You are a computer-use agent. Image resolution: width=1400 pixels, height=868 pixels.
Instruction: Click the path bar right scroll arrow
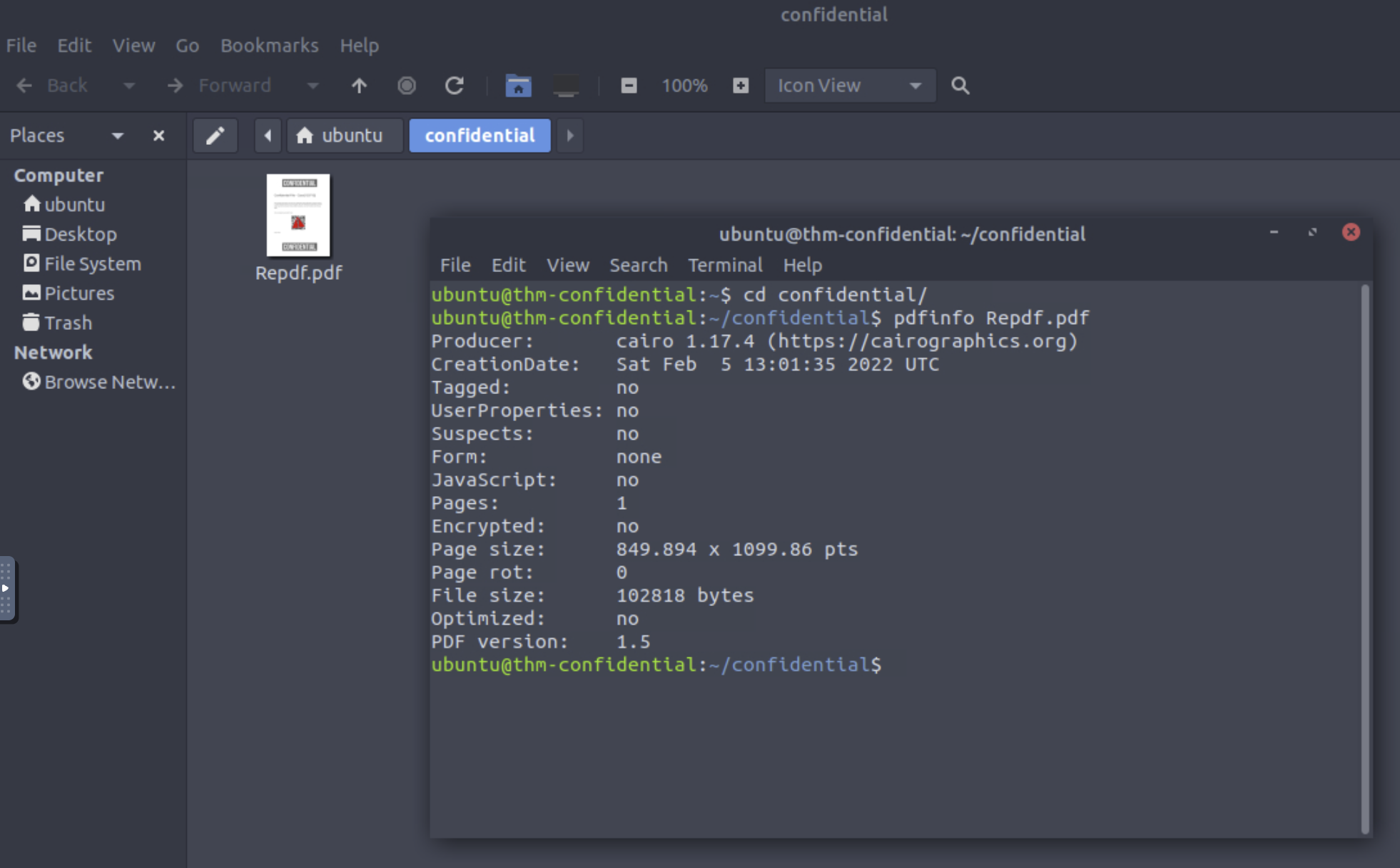pyautogui.click(x=570, y=136)
